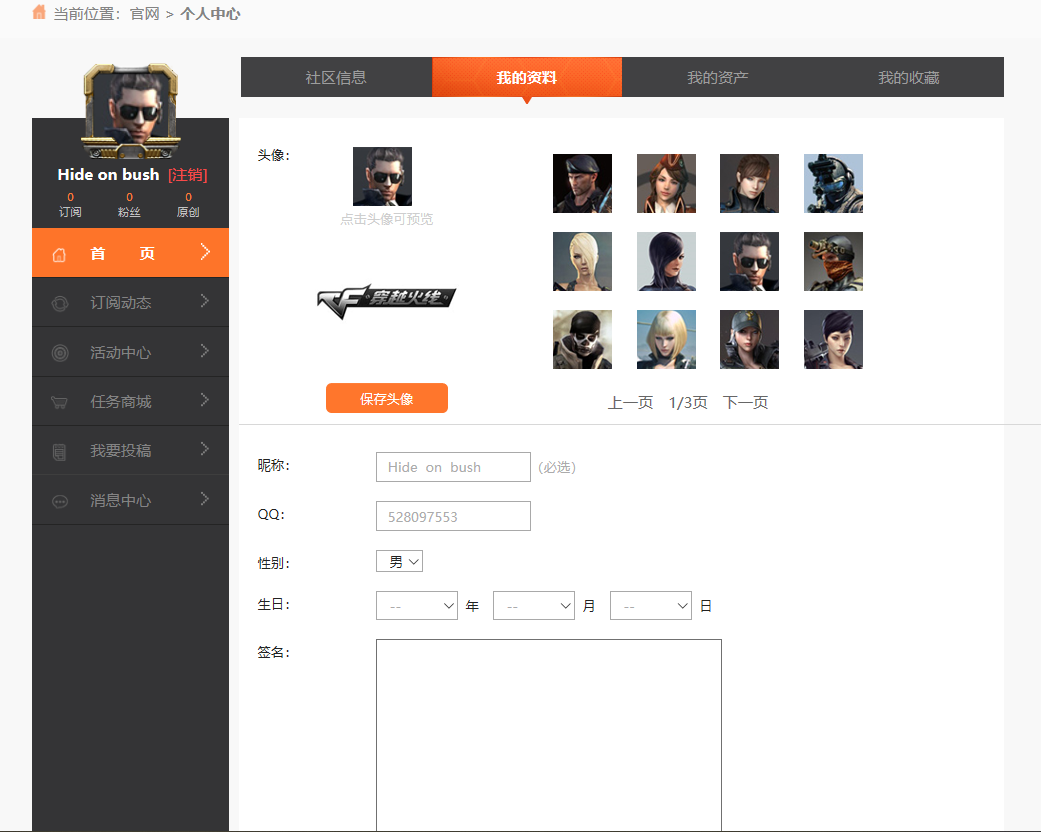
Task: Click the 点击头像可预览 hint text
Action: pyautogui.click(x=386, y=219)
